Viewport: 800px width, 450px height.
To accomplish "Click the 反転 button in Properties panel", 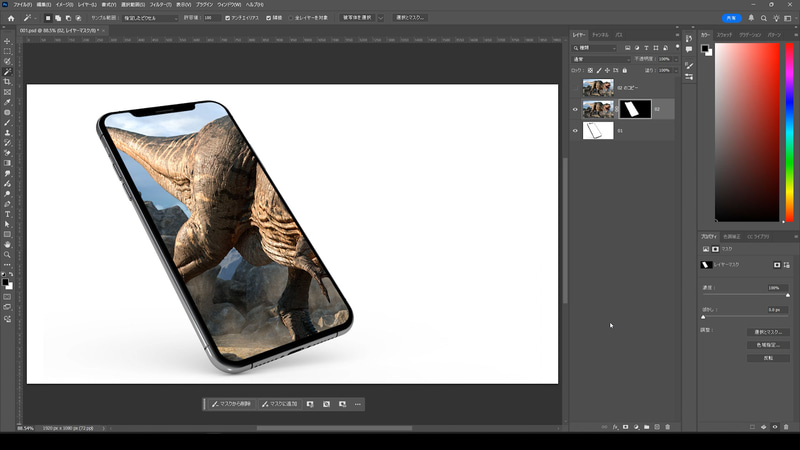I will tap(768, 357).
